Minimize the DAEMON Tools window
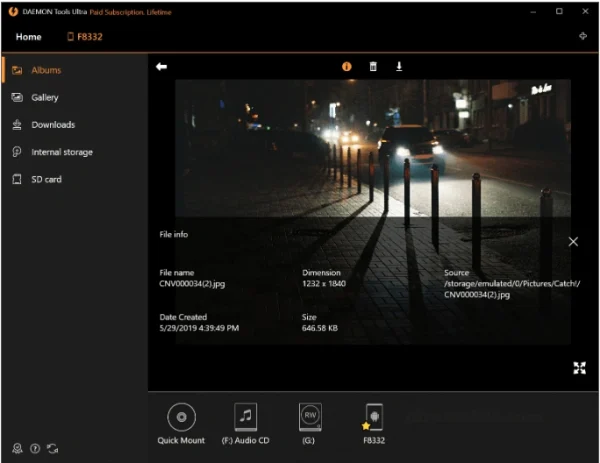The height and width of the screenshot is (463, 600). (533, 12)
